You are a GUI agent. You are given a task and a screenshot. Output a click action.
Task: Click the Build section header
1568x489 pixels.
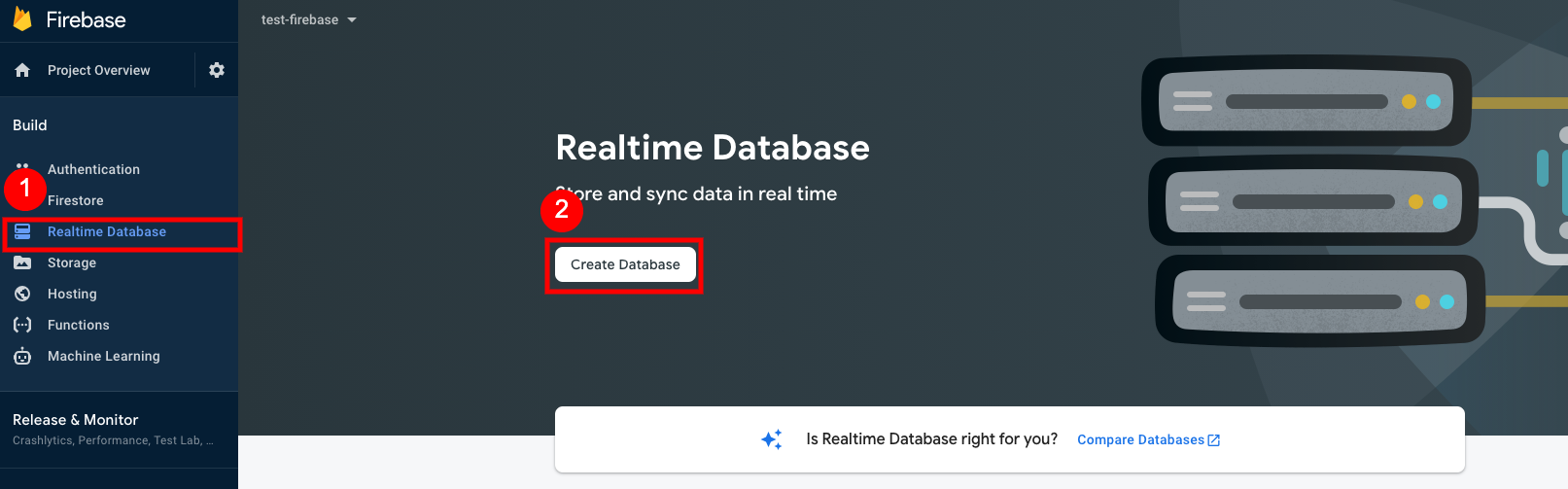29,124
